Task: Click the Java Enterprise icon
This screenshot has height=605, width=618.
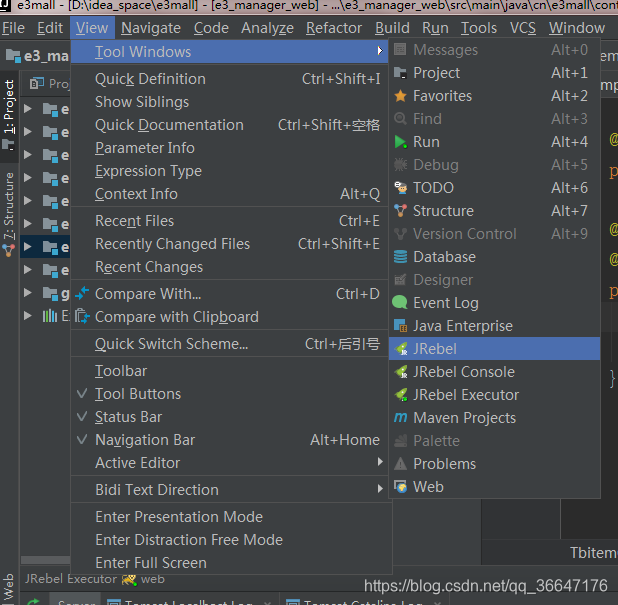Action: [400, 326]
